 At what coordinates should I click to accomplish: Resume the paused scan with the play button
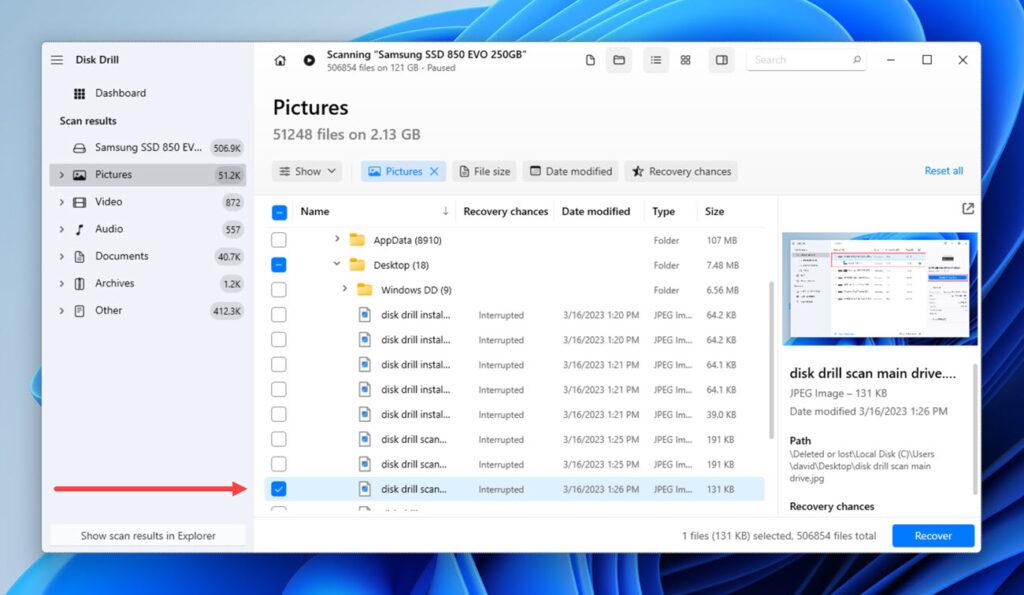point(309,60)
